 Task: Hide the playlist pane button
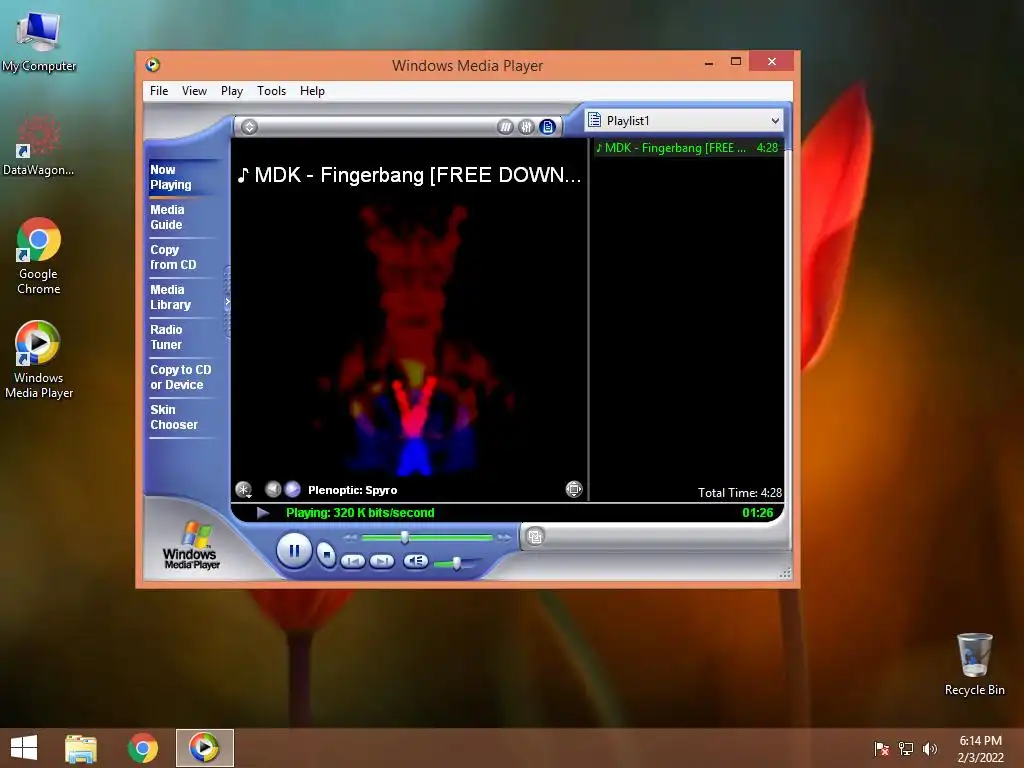547,127
